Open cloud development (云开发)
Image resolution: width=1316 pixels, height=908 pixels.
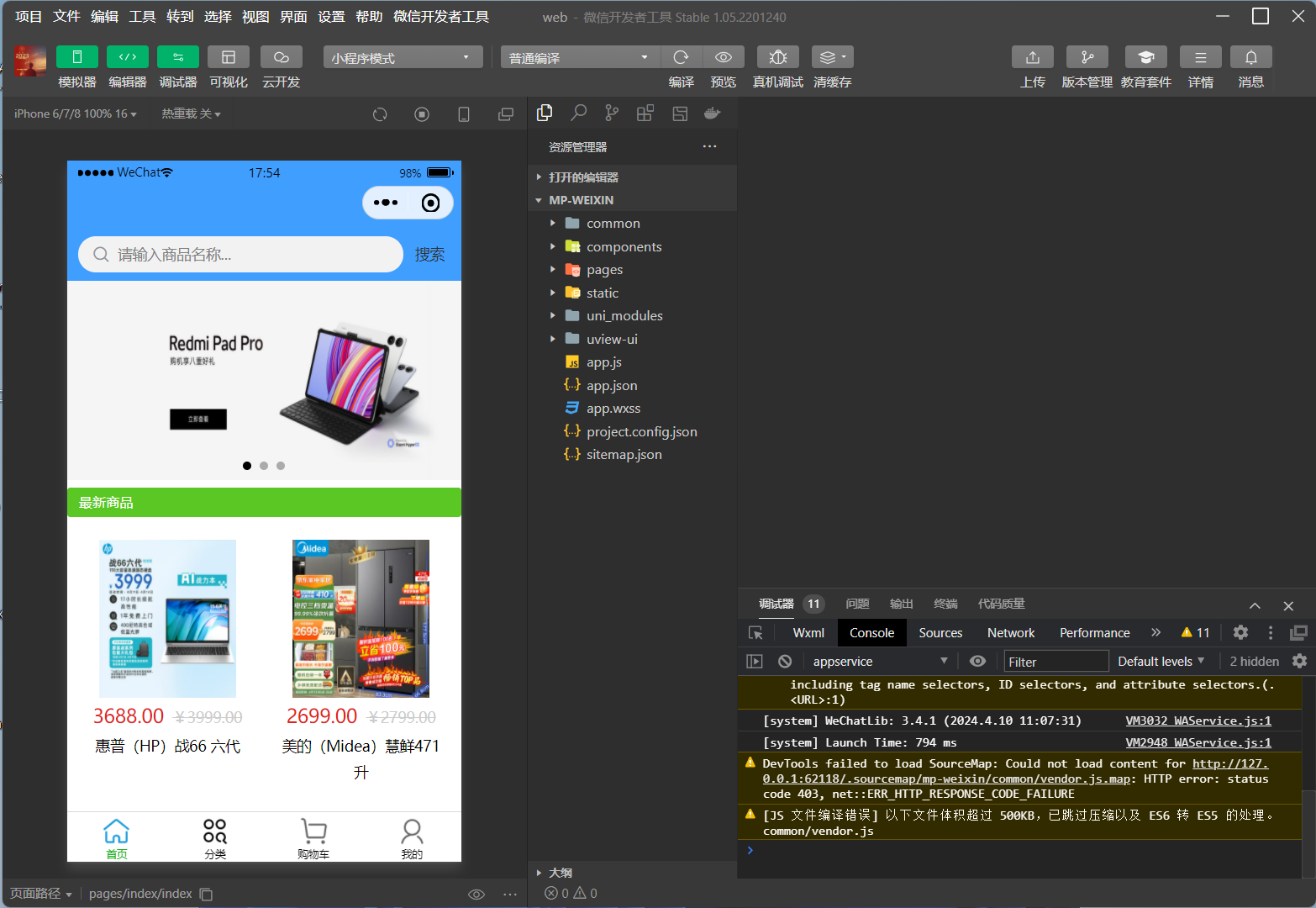pyautogui.click(x=282, y=56)
